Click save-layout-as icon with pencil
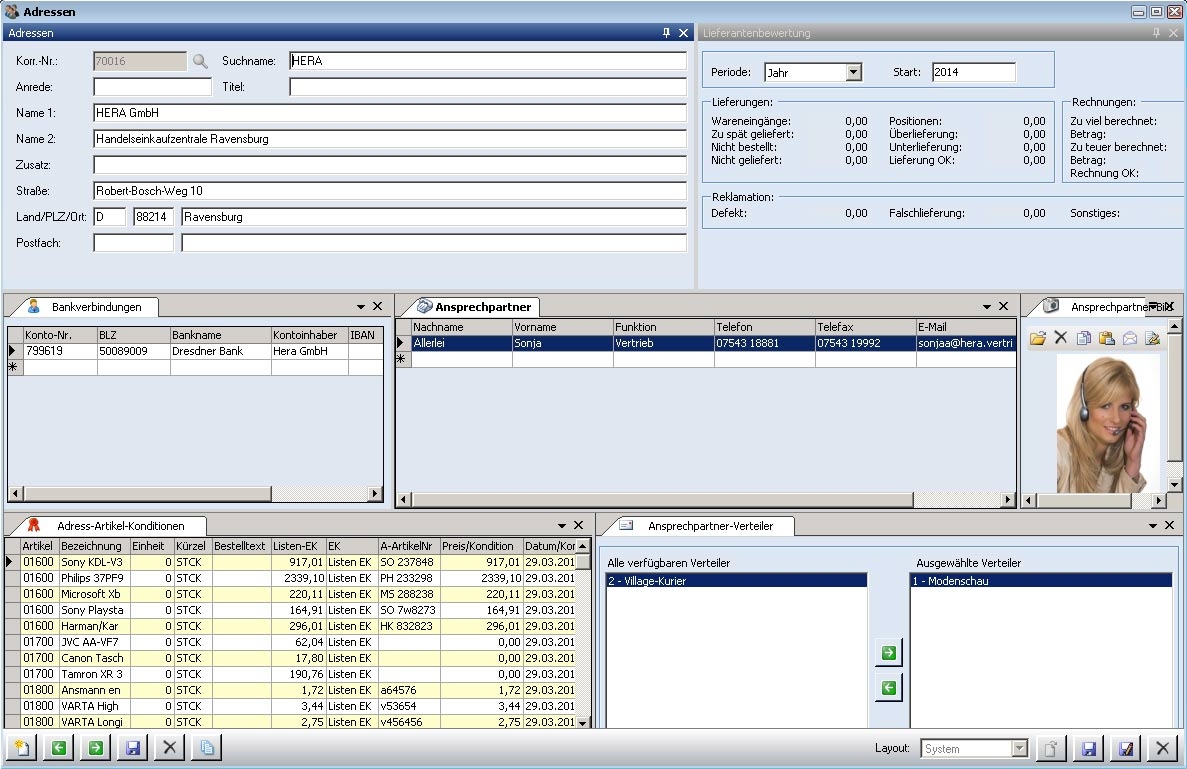1187x769 pixels. pyautogui.click(x=1126, y=749)
